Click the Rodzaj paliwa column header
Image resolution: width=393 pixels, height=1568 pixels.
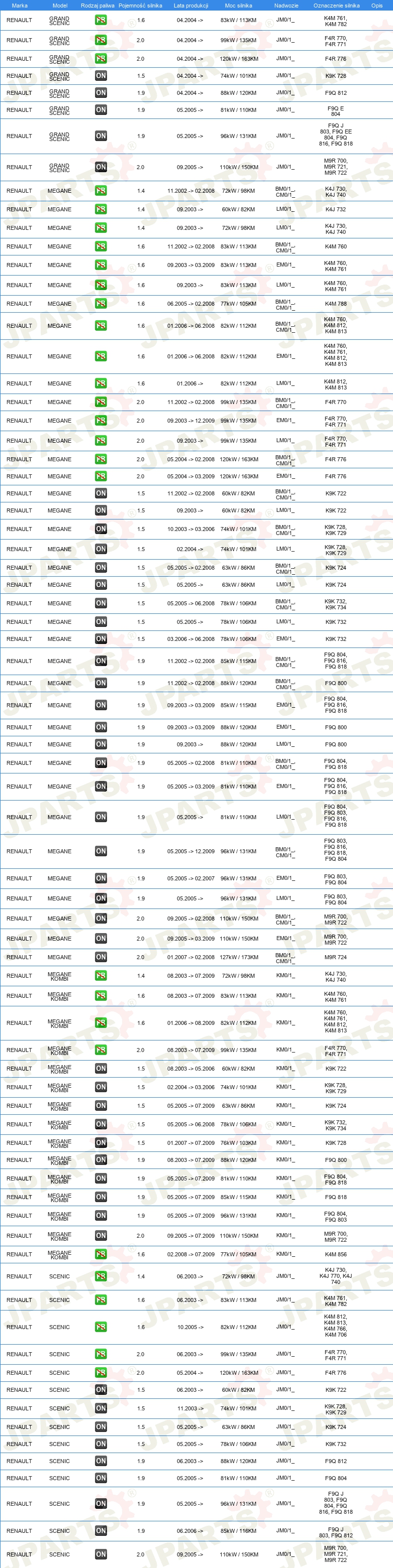pyautogui.click(x=97, y=6)
